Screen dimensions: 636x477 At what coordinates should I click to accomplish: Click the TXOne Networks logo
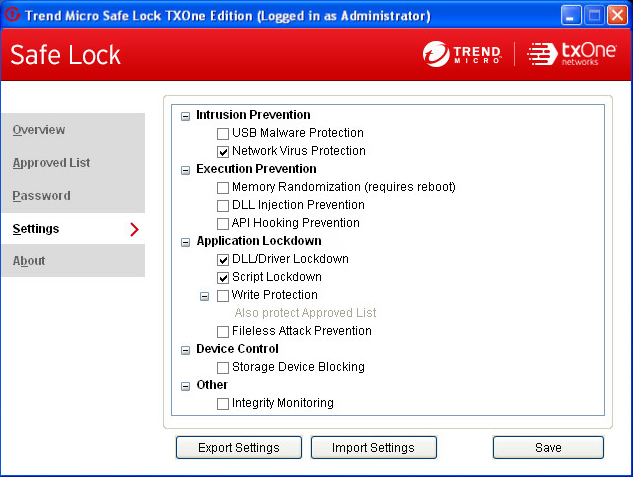click(x=566, y=54)
